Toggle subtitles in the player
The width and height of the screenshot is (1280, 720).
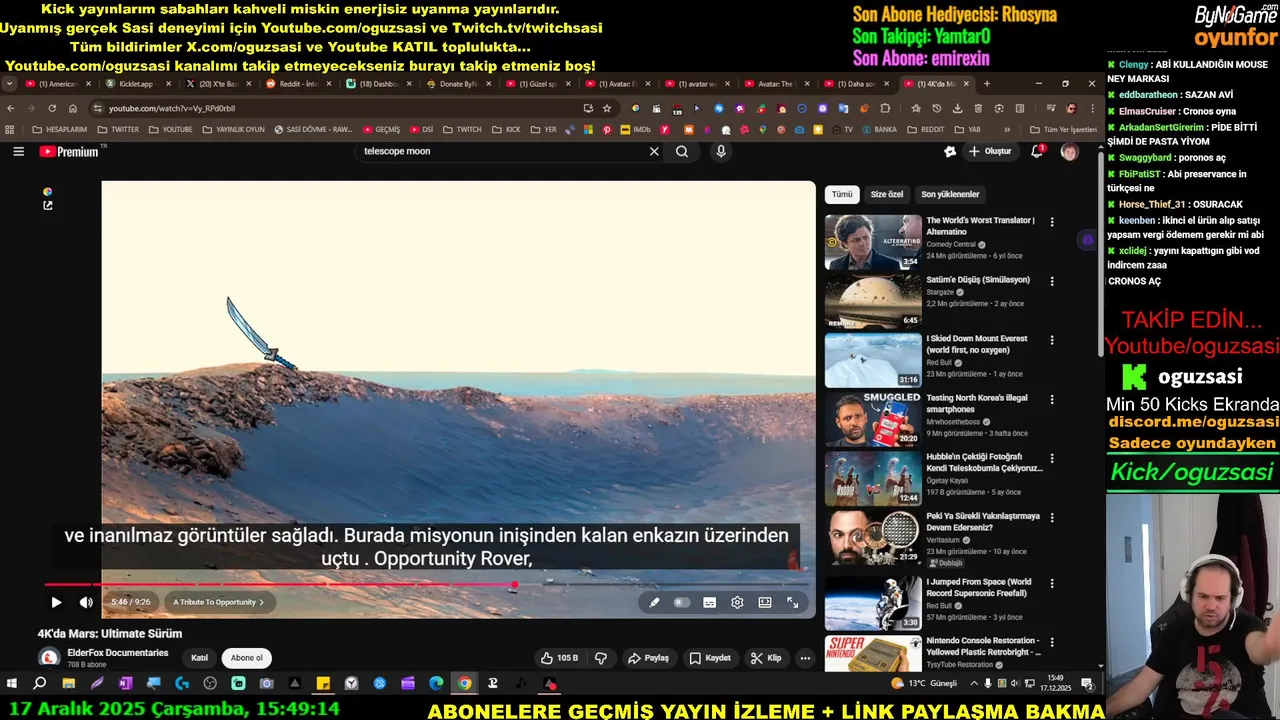pyautogui.click(x=709, y=602)
